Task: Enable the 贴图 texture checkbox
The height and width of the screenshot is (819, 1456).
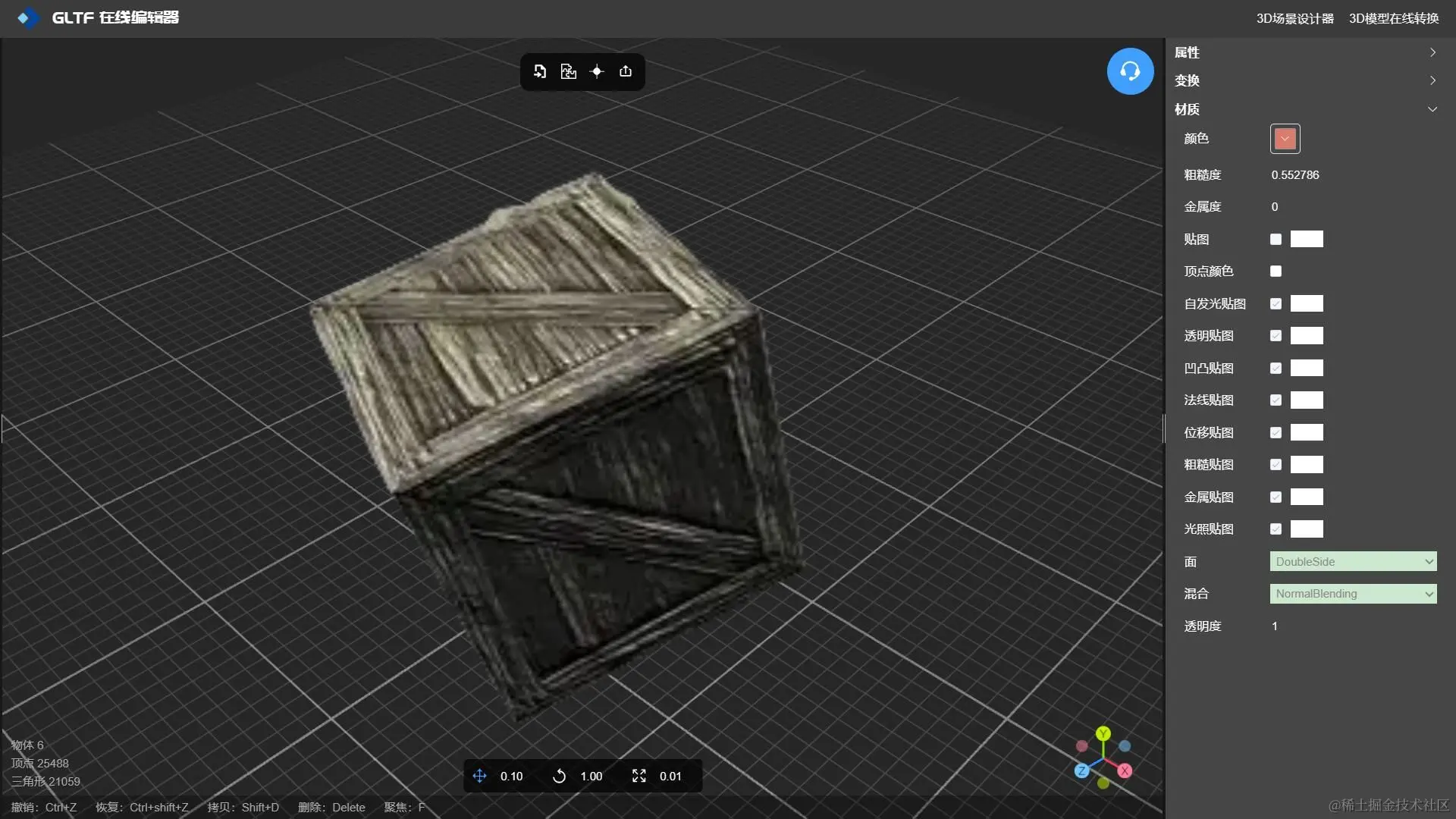Action: tap(1276, 239)
